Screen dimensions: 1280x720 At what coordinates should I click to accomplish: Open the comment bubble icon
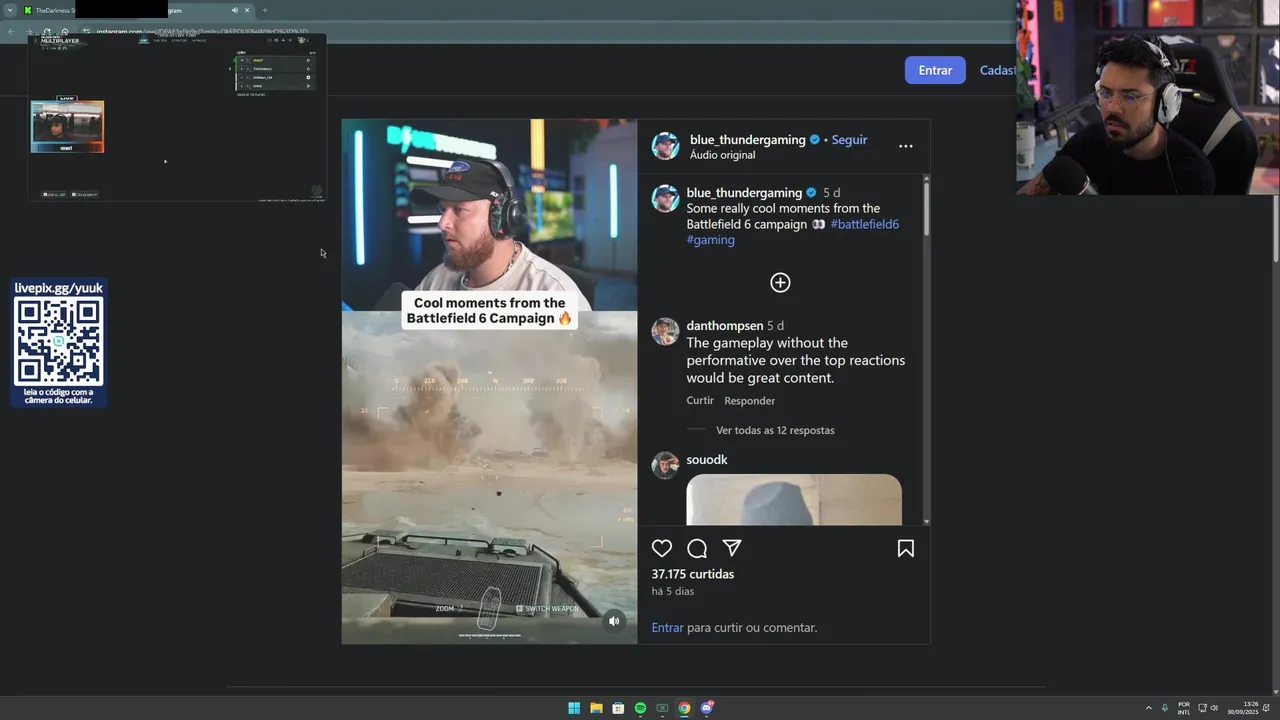pyautogui.click(x=697, y=548)
